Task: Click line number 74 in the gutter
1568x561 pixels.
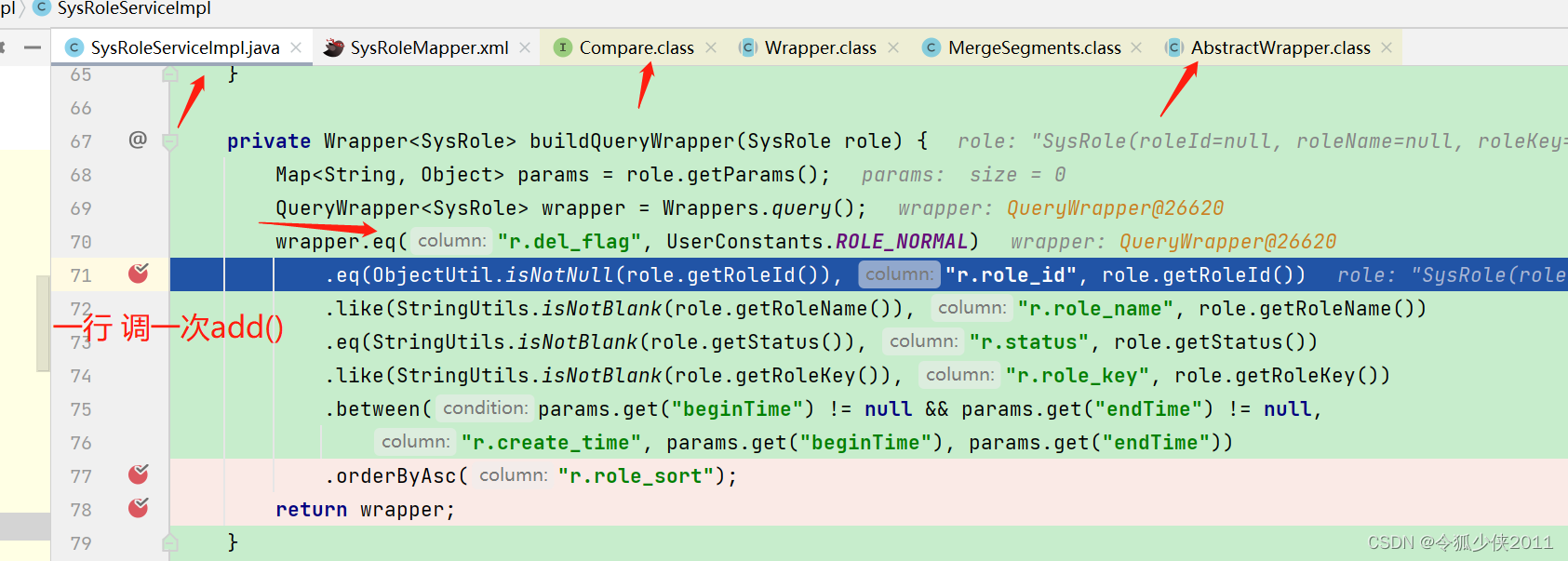Action: [81, 376]
